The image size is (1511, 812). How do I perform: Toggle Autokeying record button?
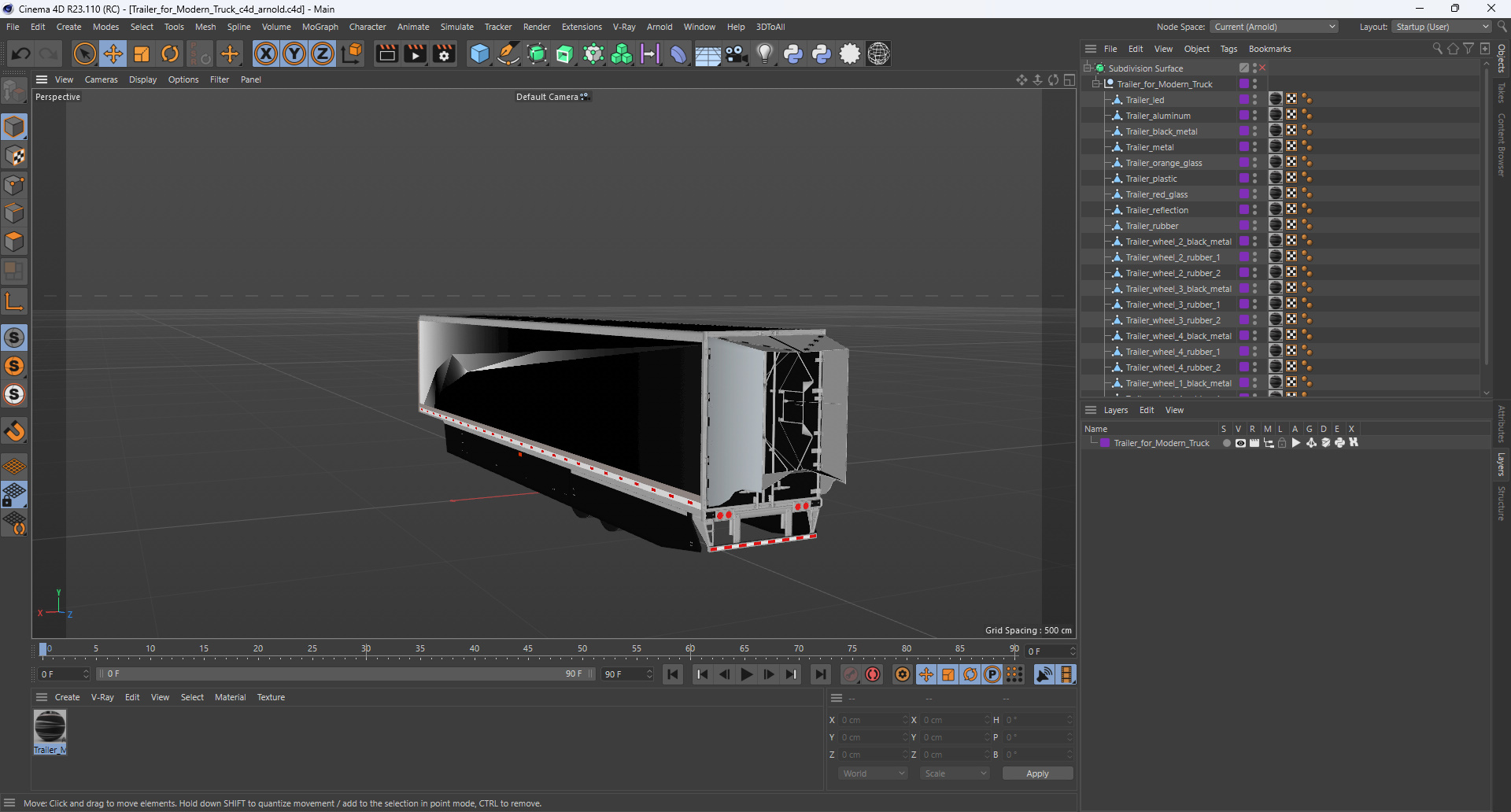point(873,674)
